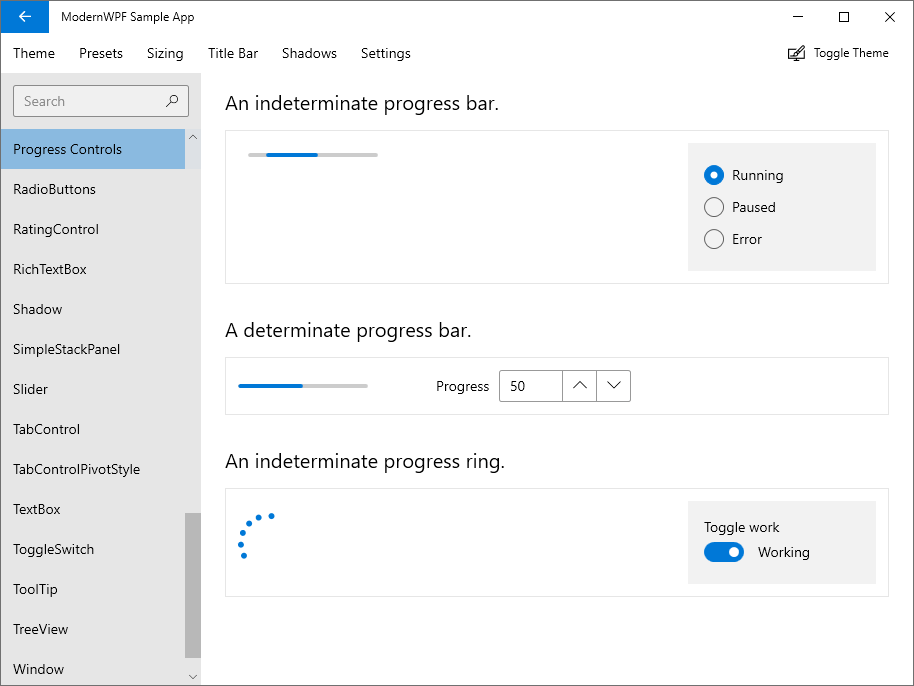Decrement Progress using the down stepper
914x686 pixels.
pyautogui.click(x=613, y=385)
